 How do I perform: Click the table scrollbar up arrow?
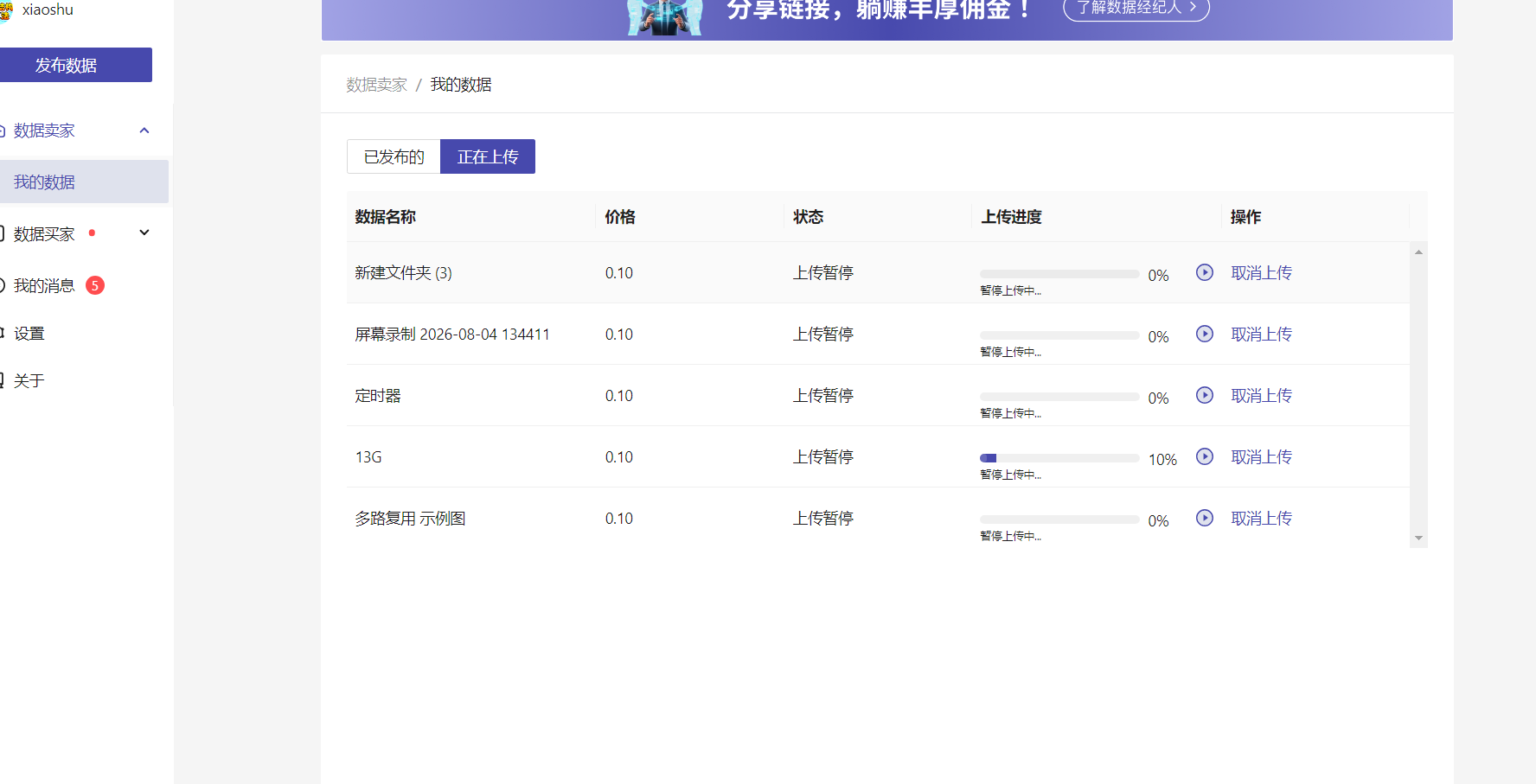click(x=1418, y=252)
